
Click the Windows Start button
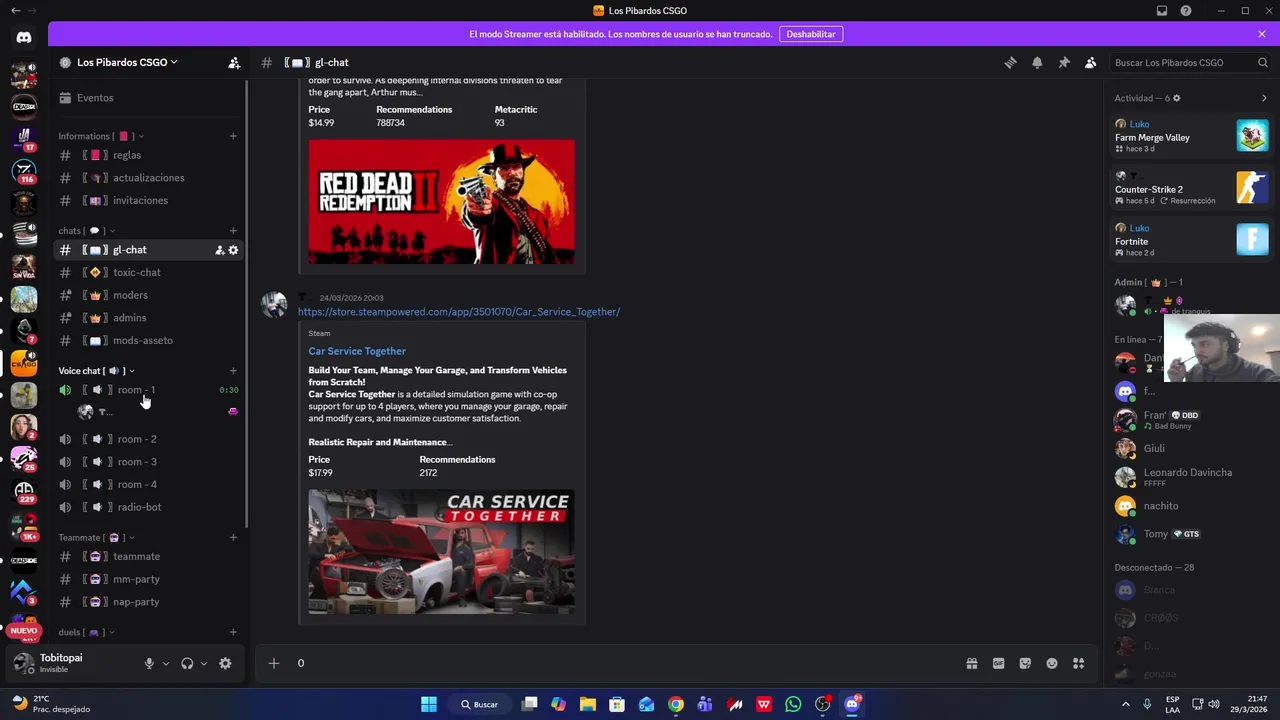coord(428,704)
